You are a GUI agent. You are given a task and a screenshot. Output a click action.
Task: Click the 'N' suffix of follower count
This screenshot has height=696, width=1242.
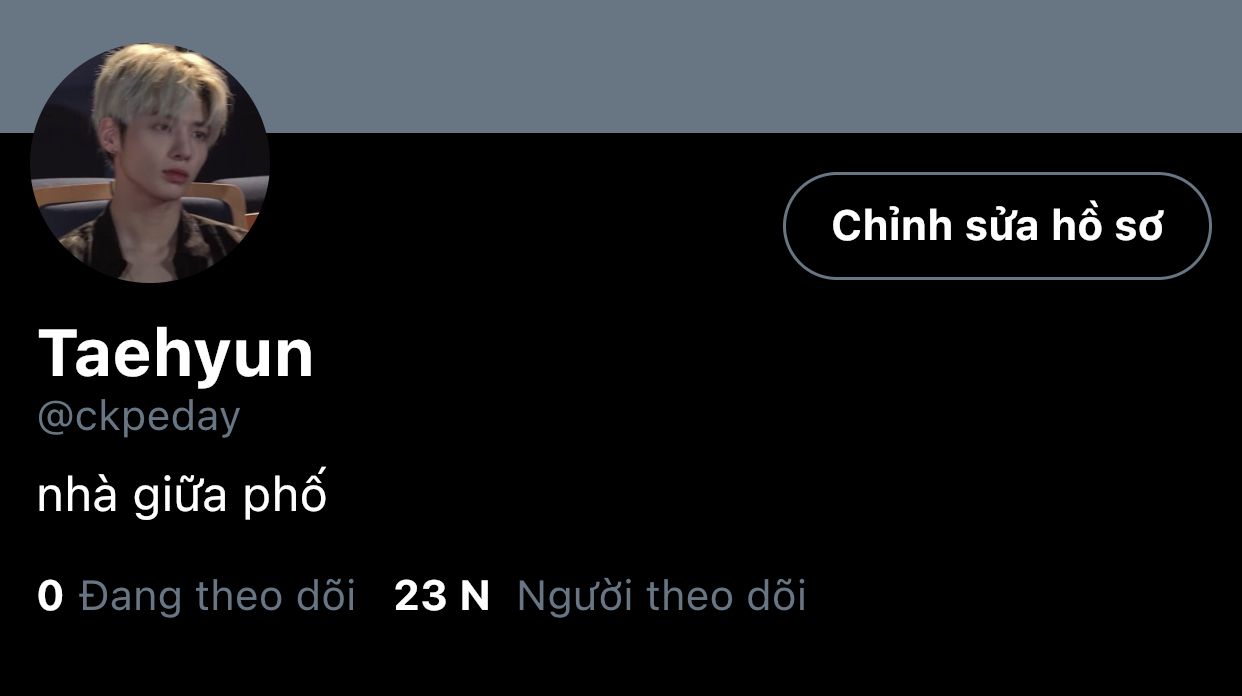474,596
